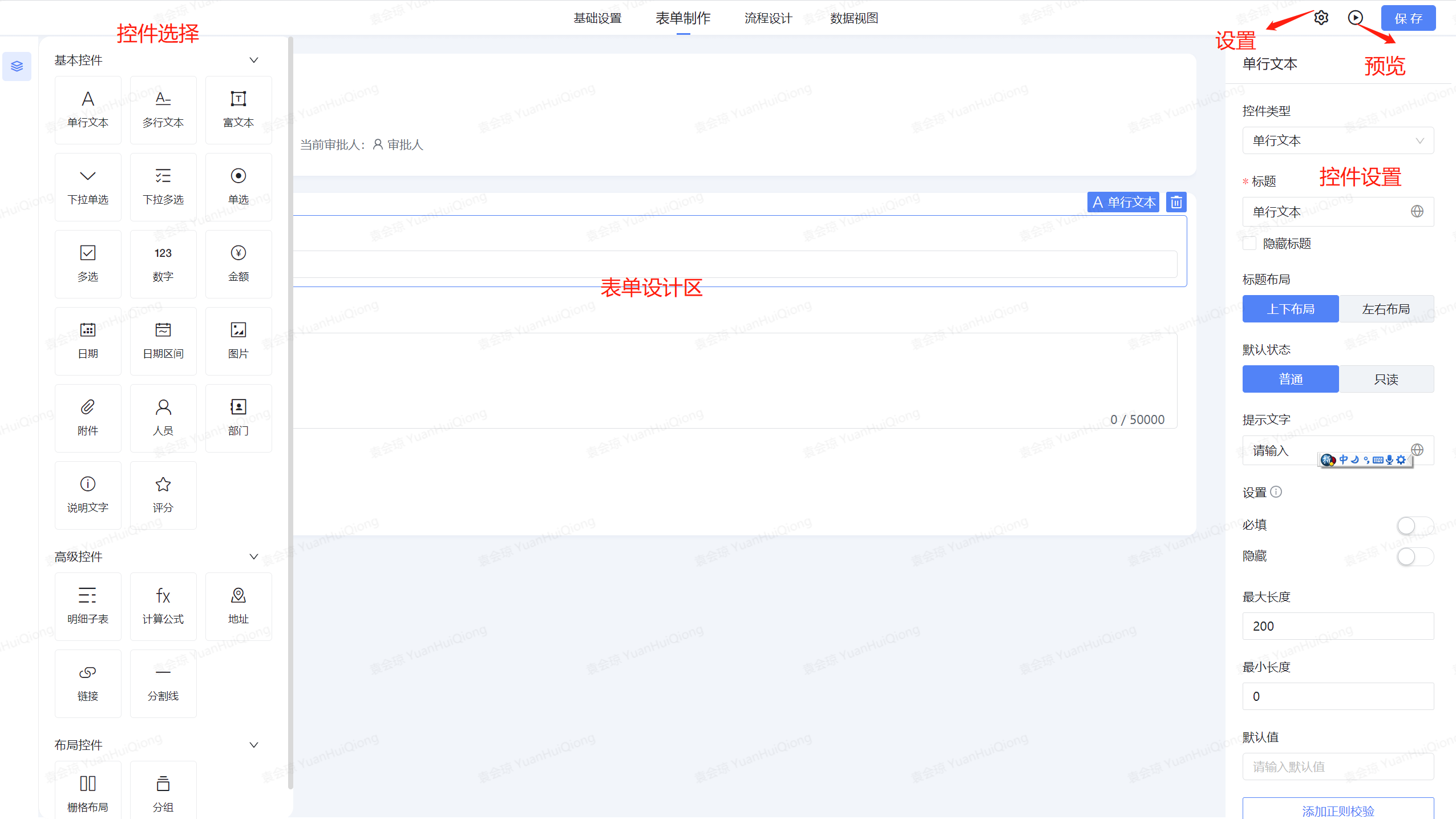Collapse the 基本控件 section
Viewport: 1456px width, 819px height.
(x=254, y=60)
